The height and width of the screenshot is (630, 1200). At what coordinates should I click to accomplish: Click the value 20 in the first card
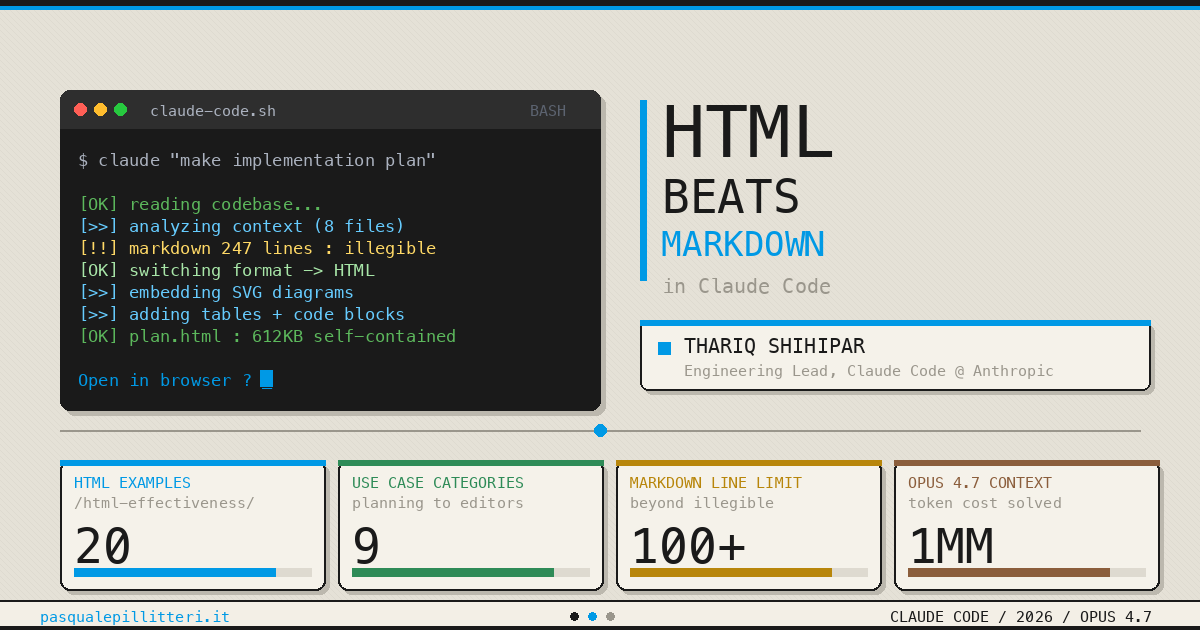103,547
